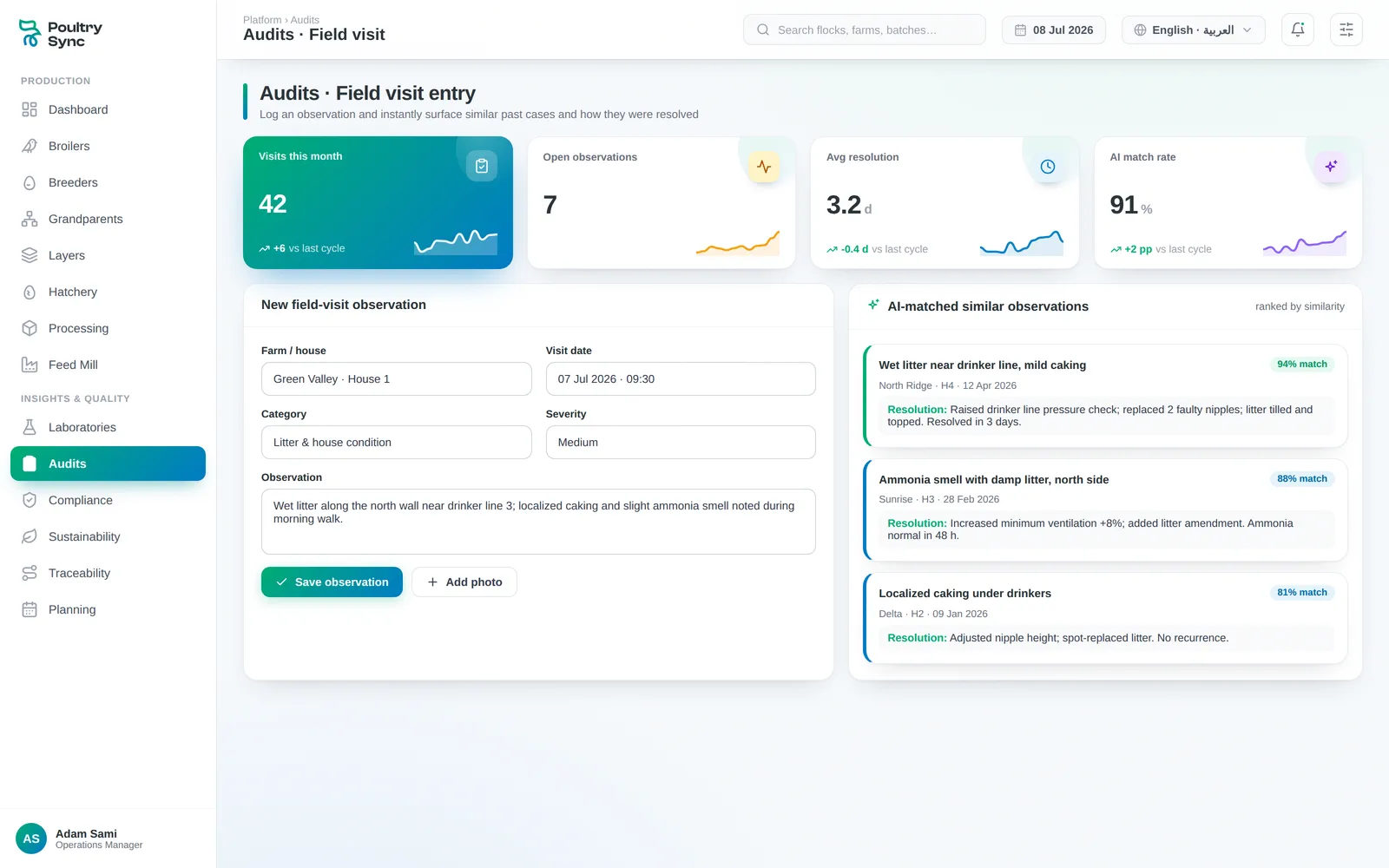Click the Dashboard grid icon in sidebar
Screen dimensions: 1389x868
pyautogui.click(x=30, y=109)
